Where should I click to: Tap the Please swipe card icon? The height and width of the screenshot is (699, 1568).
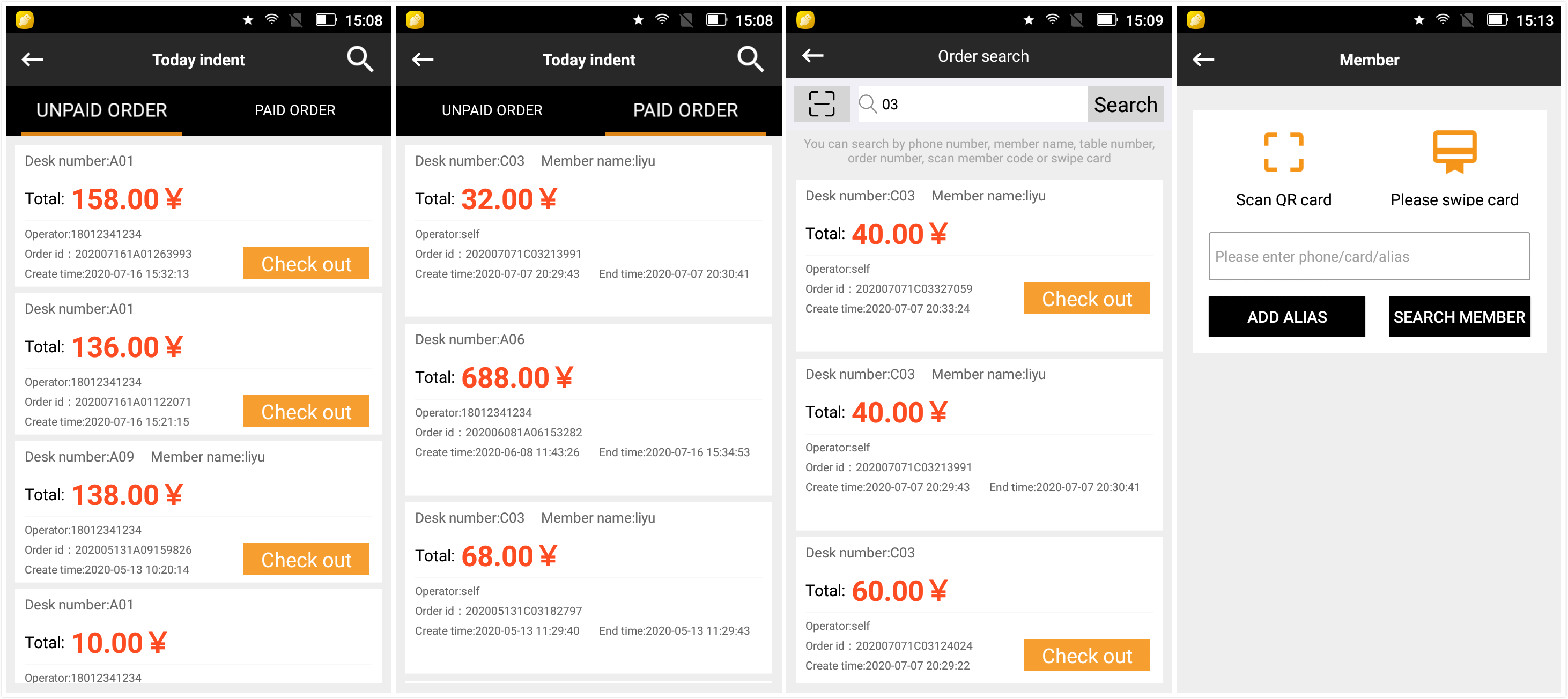point(1454,152)
